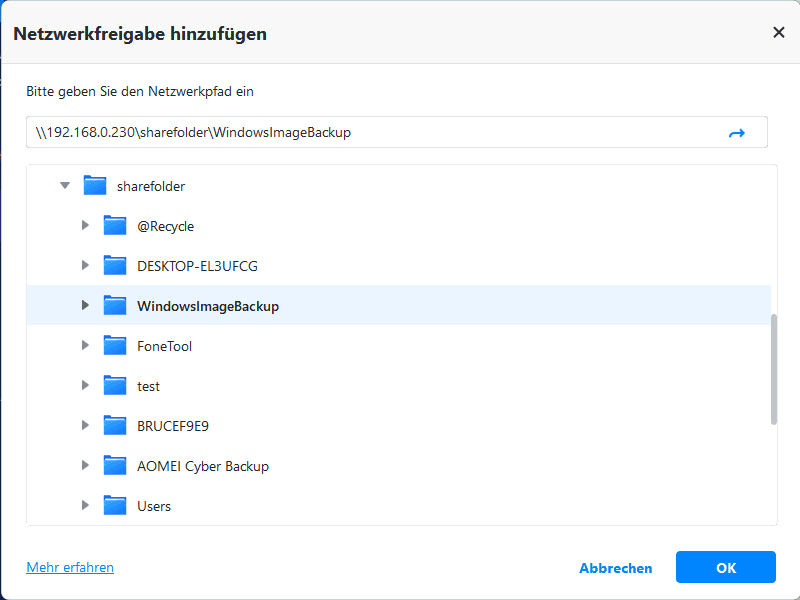Expand the WindowsImageBackup folder
Image resolution: width=800 pixels, height=600 pixels.
point(86,306)
